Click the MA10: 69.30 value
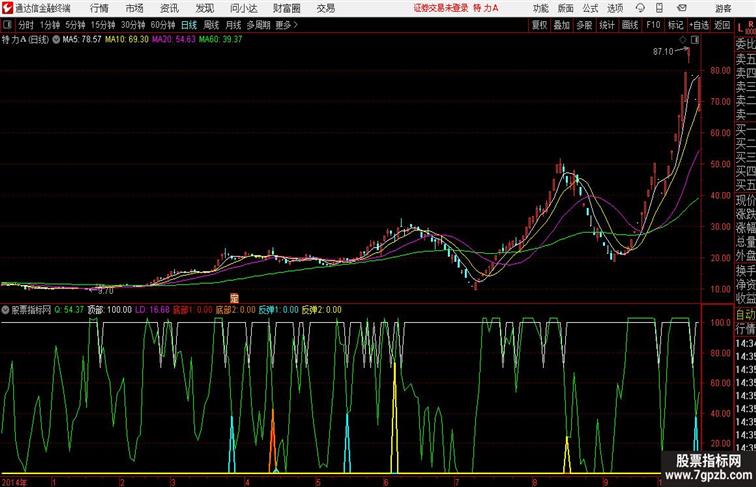The width and height of the screenshot is (756, 487). 127,40
